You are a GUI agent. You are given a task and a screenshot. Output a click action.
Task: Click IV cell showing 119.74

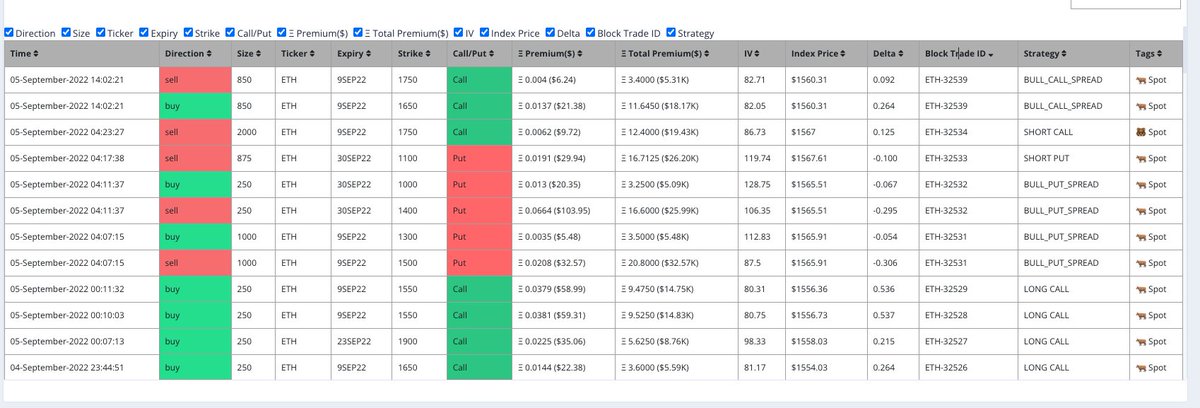tap(761, 158)
